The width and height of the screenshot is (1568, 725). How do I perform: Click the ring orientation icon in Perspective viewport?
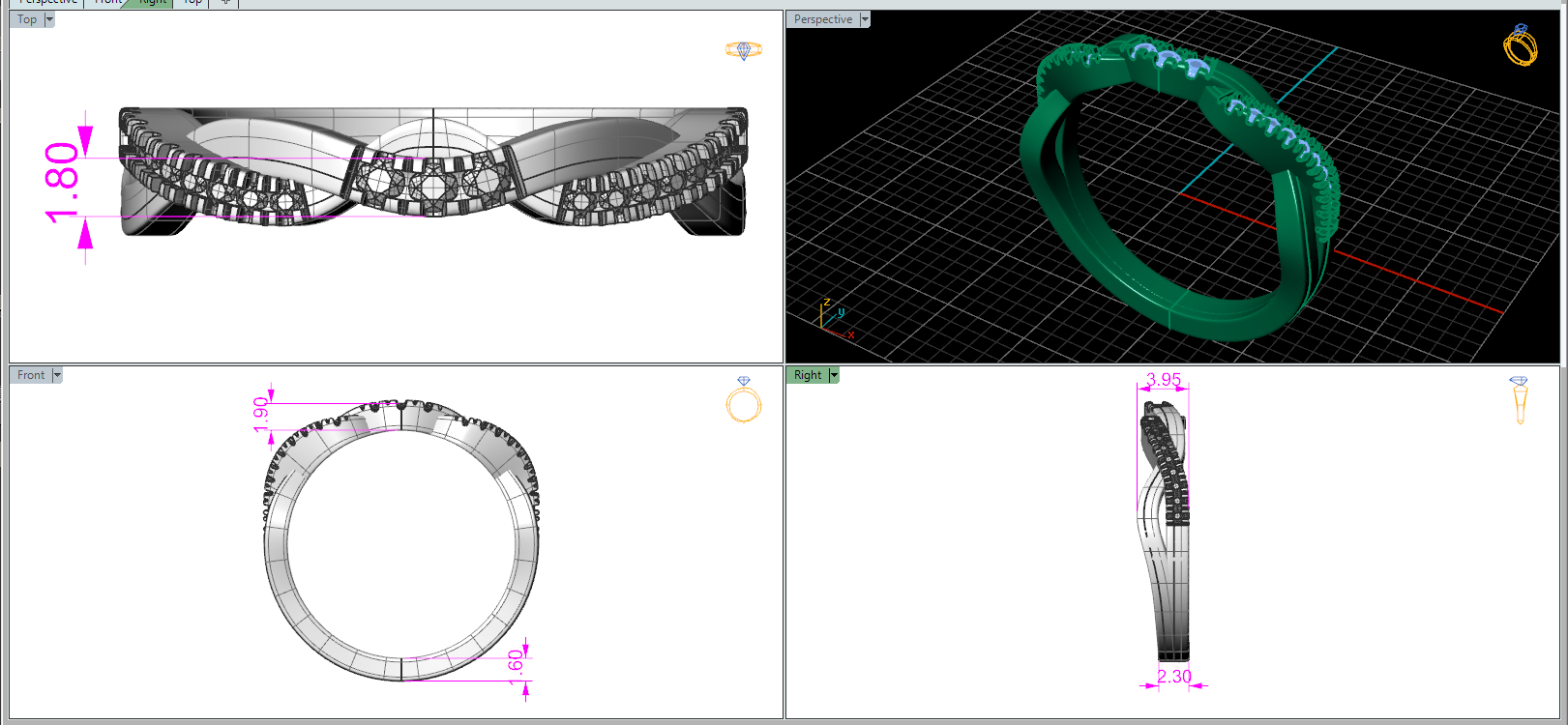(x=1521, y=44)
